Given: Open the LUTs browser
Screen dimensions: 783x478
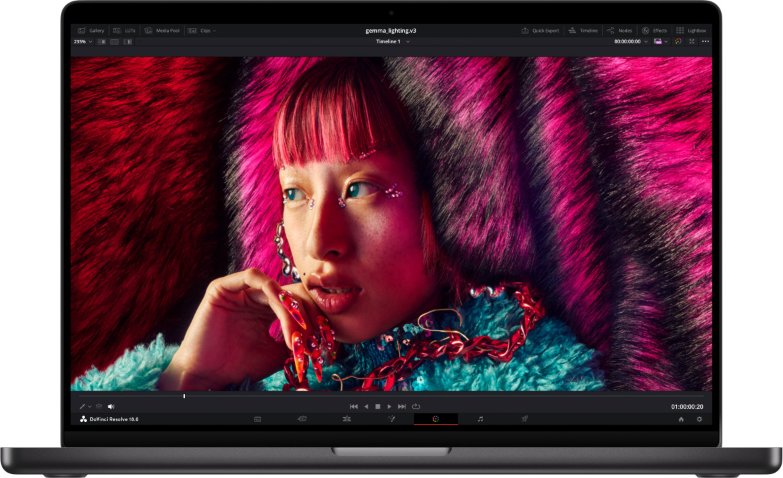Looking at the screenshot, I should point(125,31).
